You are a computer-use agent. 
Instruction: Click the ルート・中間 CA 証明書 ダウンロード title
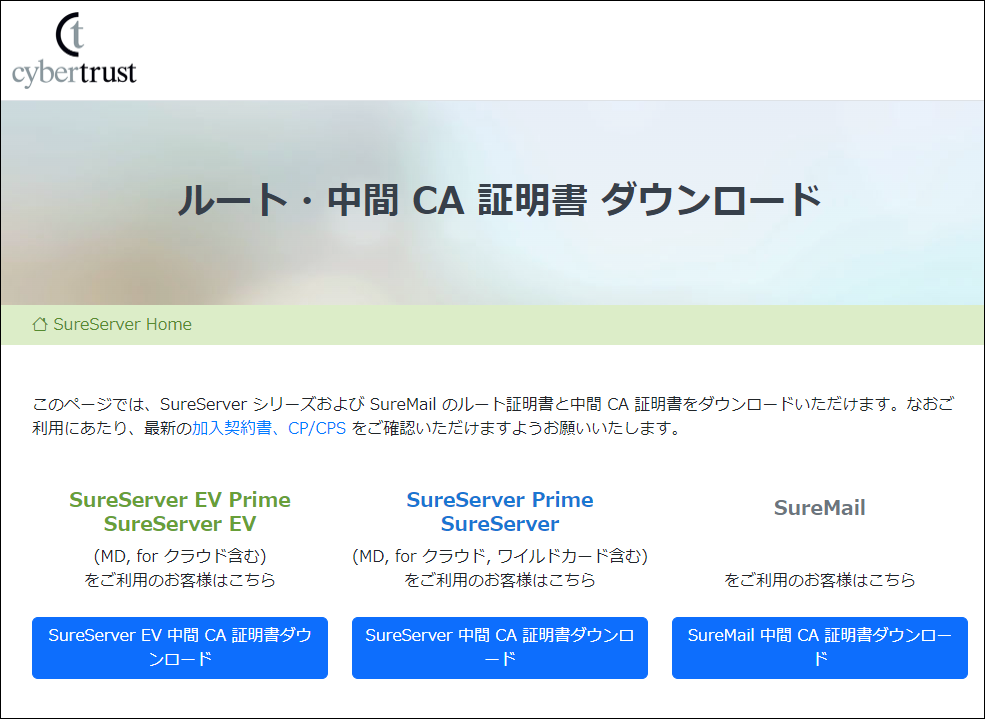(500, 200)
